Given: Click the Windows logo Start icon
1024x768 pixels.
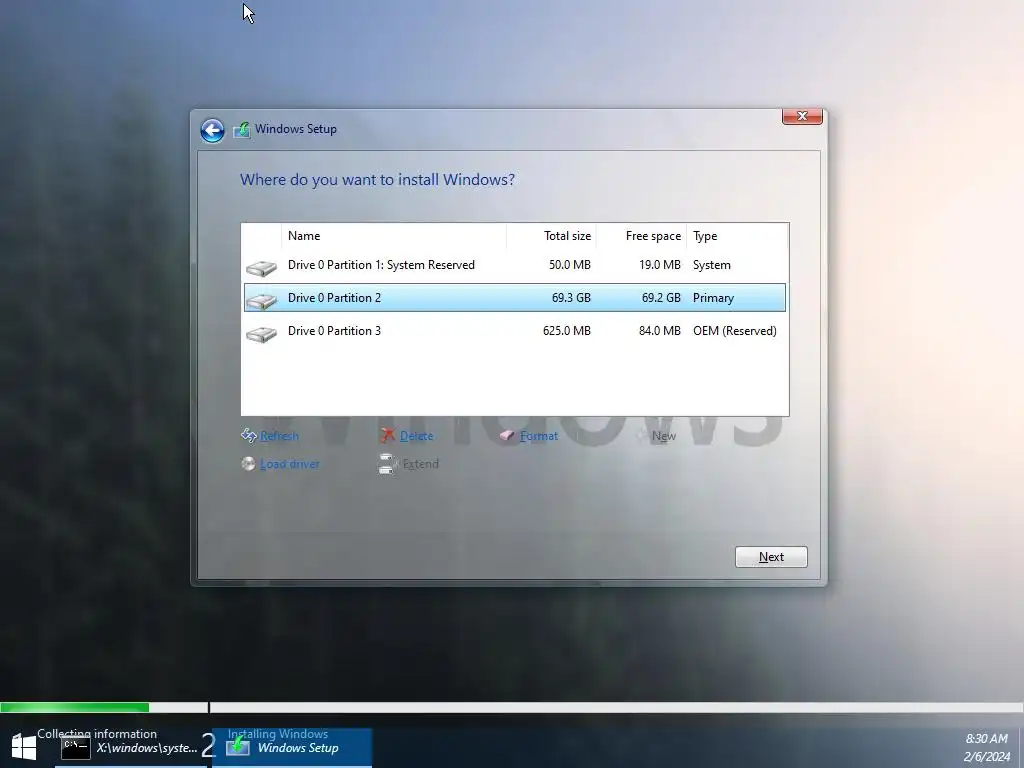Looking at the screenshot, I should 24,746.
